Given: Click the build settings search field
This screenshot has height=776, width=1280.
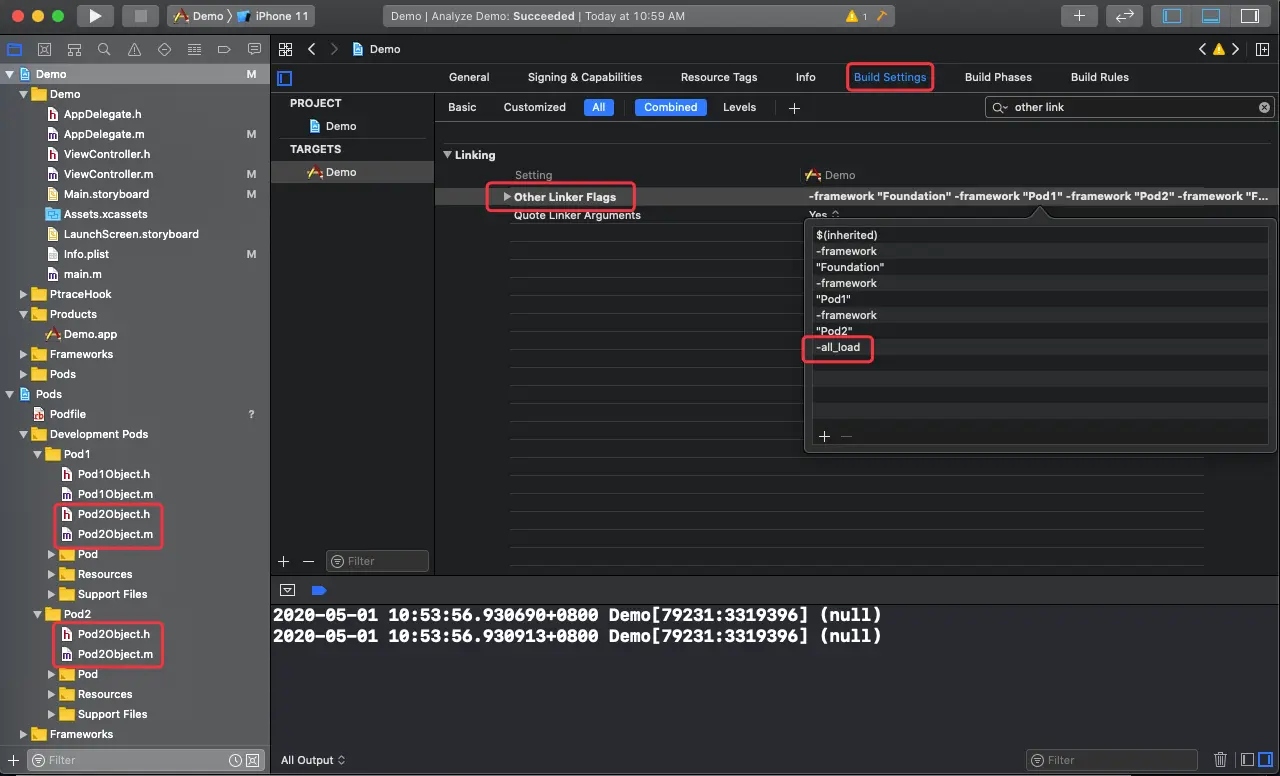Looking at the screenshot, I should (x=1130, y=107).
